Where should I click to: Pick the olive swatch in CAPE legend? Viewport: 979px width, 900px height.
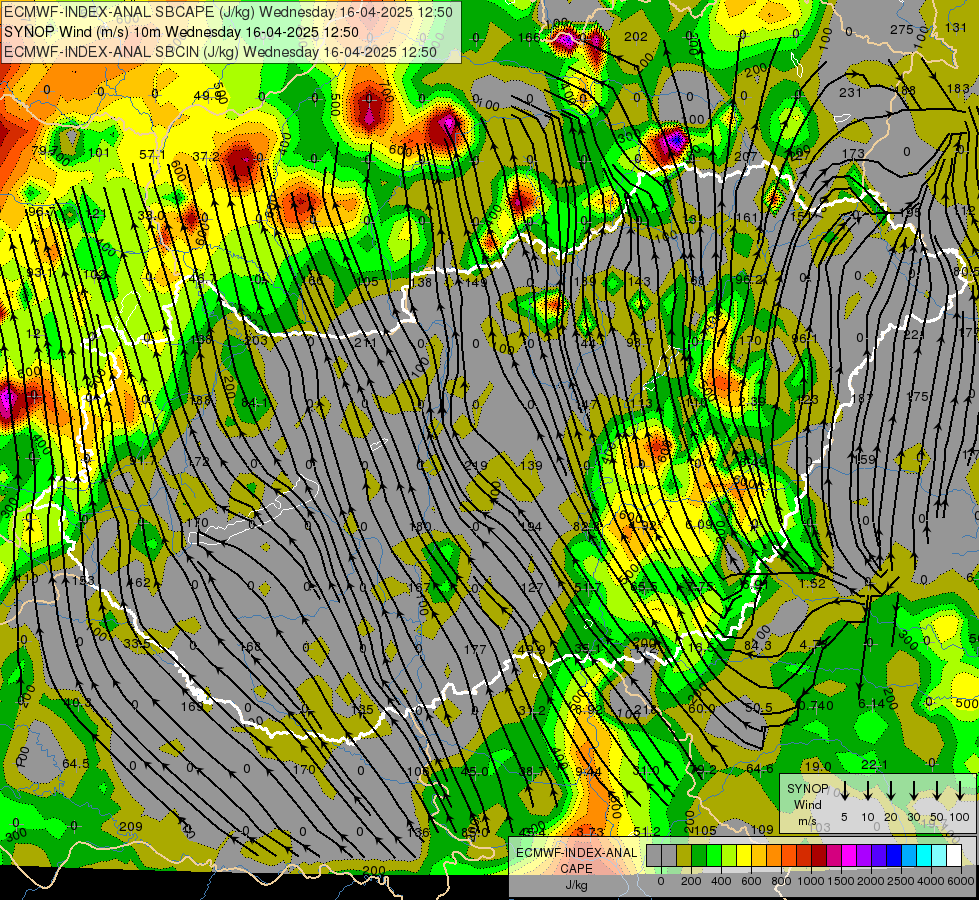point(684,856)
